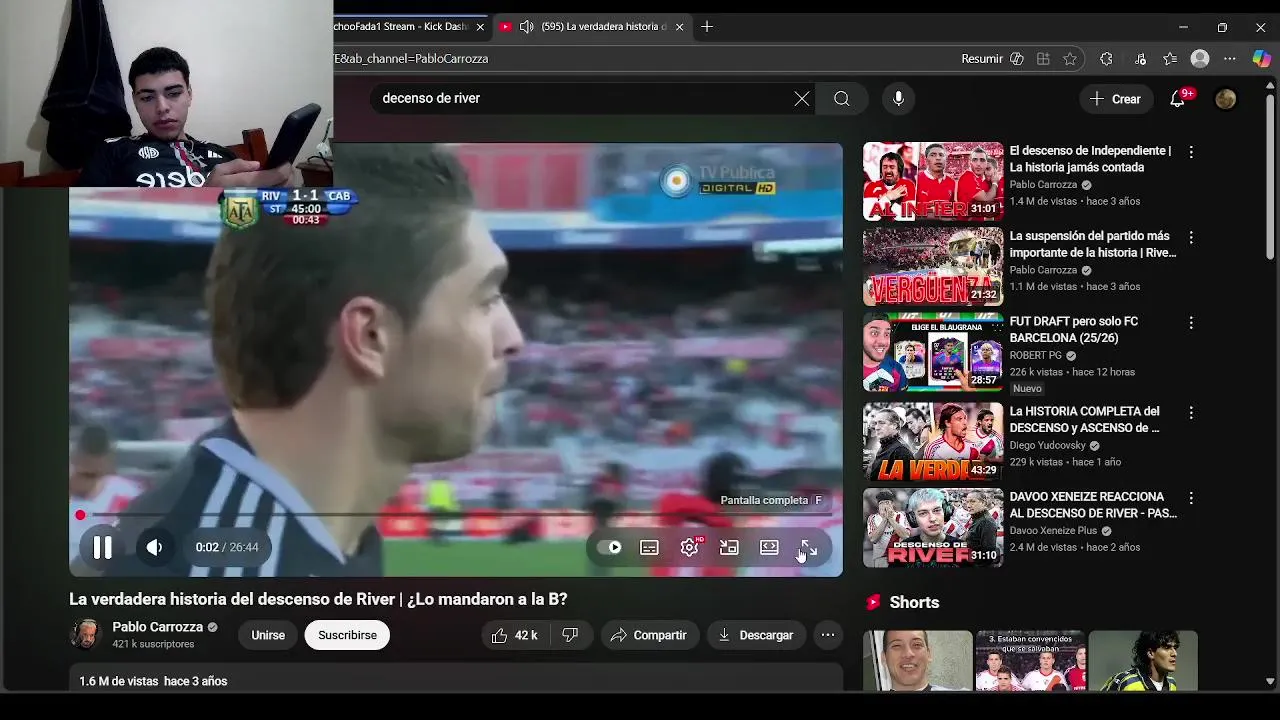Mute the video volume
This screenshot has height=720, width=1280.
pyautogui.click(x=154, y=547)
